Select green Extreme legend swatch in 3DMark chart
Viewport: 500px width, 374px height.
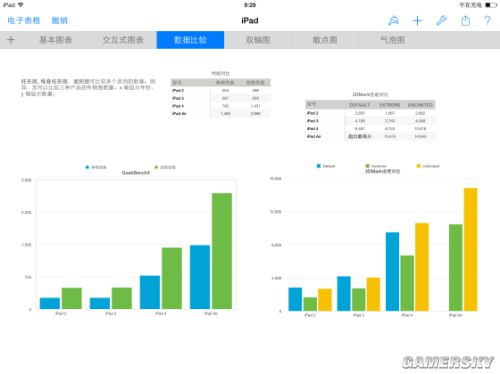pyautogui.click(x=367, y=166)
